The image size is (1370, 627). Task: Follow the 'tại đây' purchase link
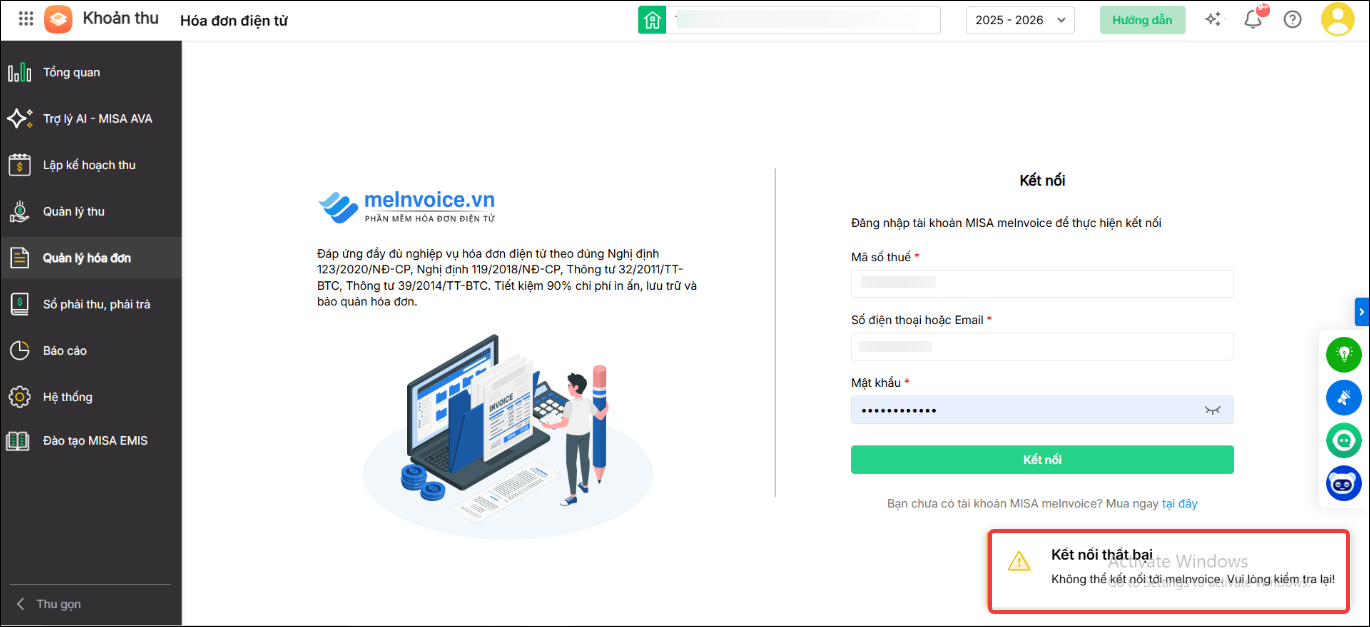tap(1180, 504)
